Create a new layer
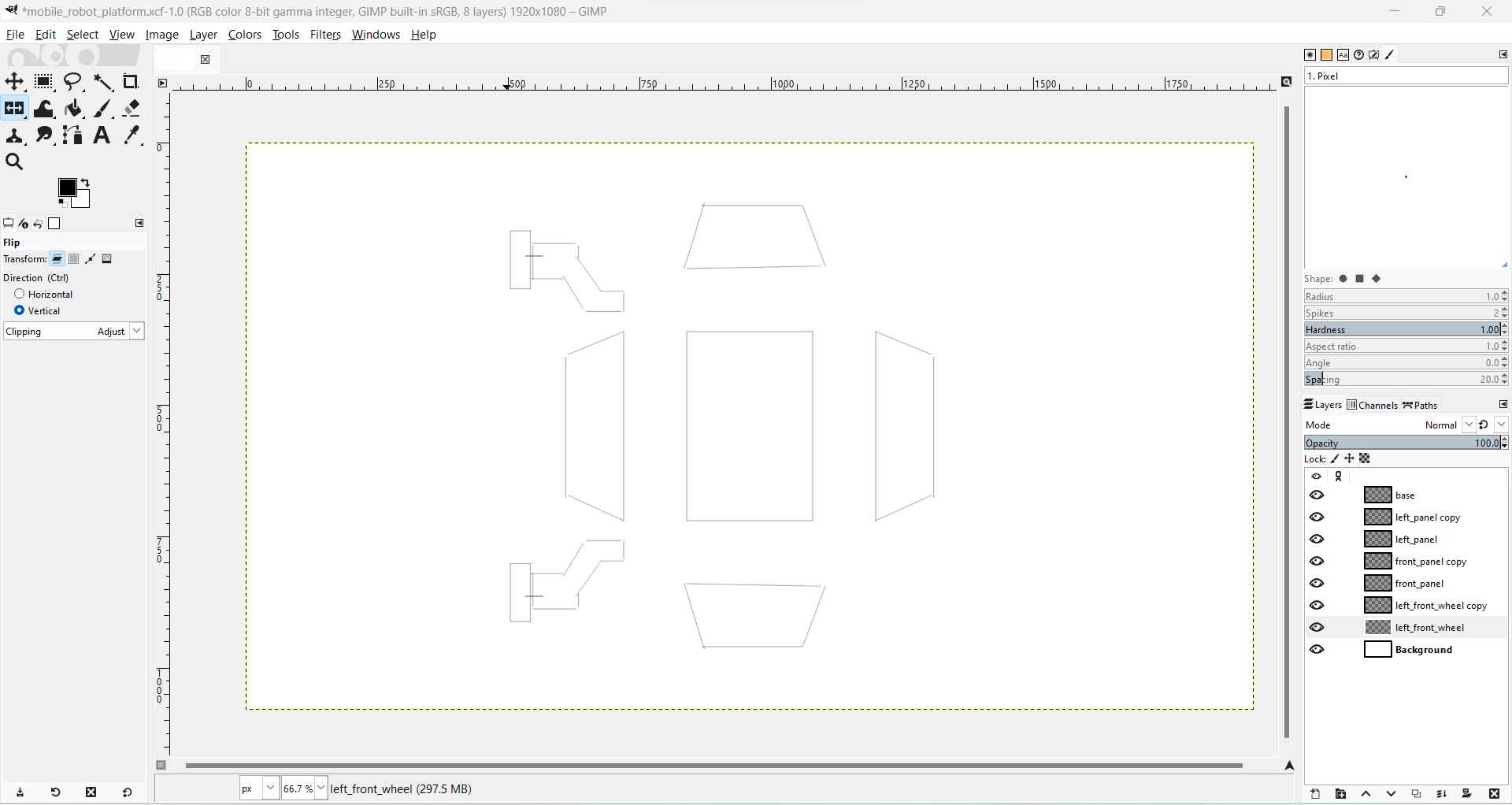1512x805 pixels. pos(1315,794)
